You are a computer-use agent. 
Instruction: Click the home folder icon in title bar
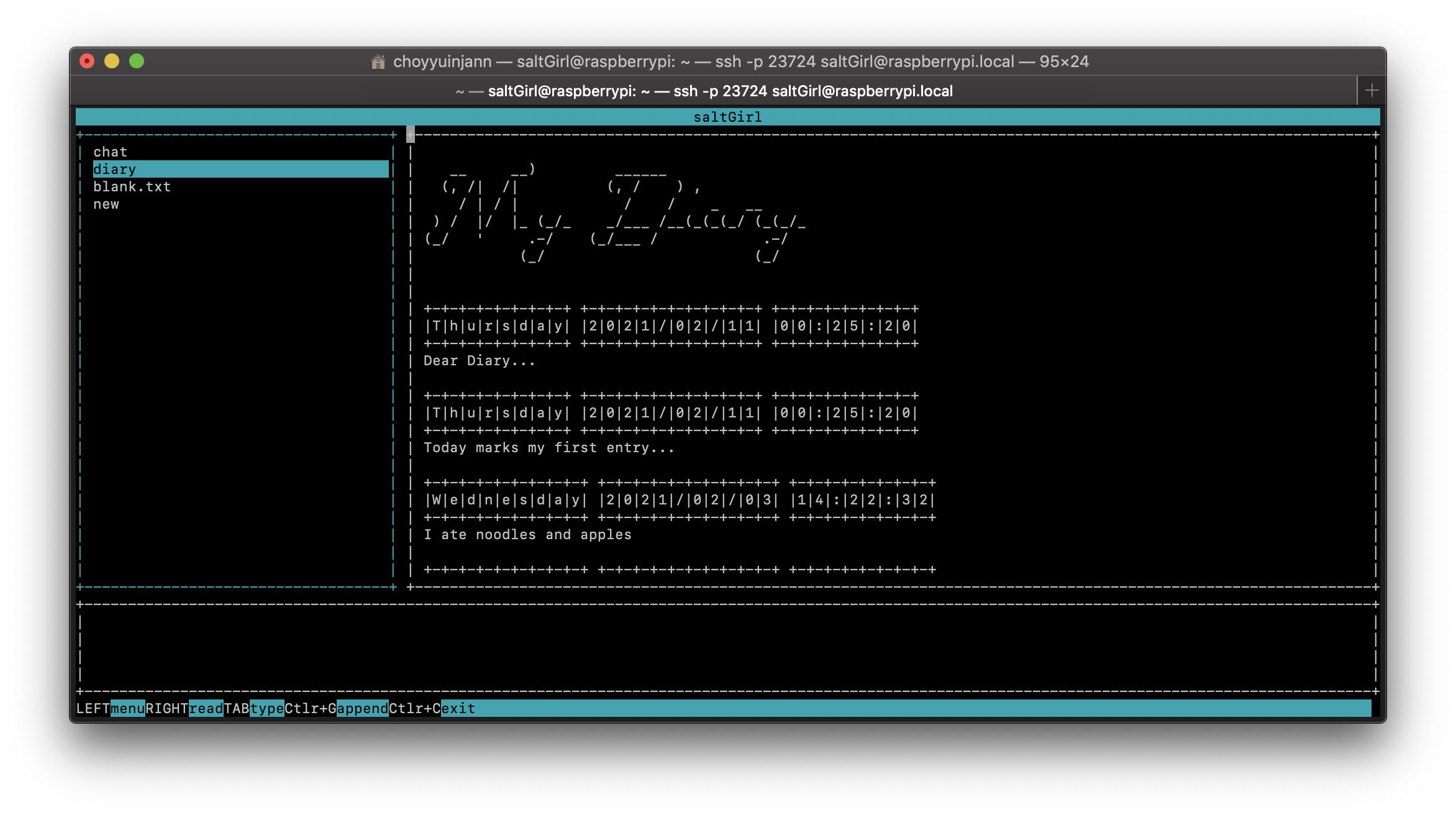coord(378,61)
